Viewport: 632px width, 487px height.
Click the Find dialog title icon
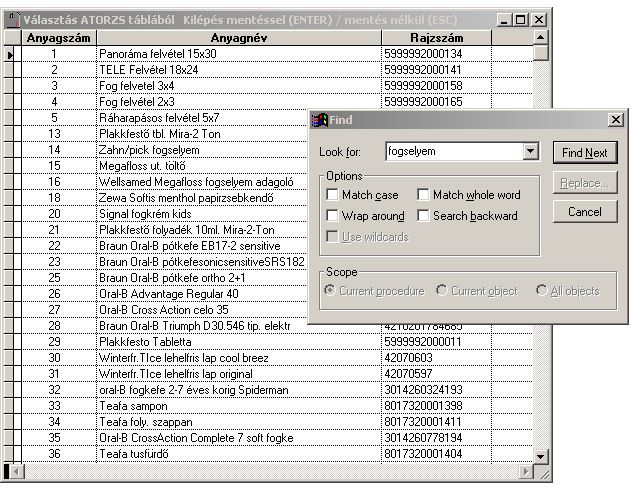coord(320,120)
